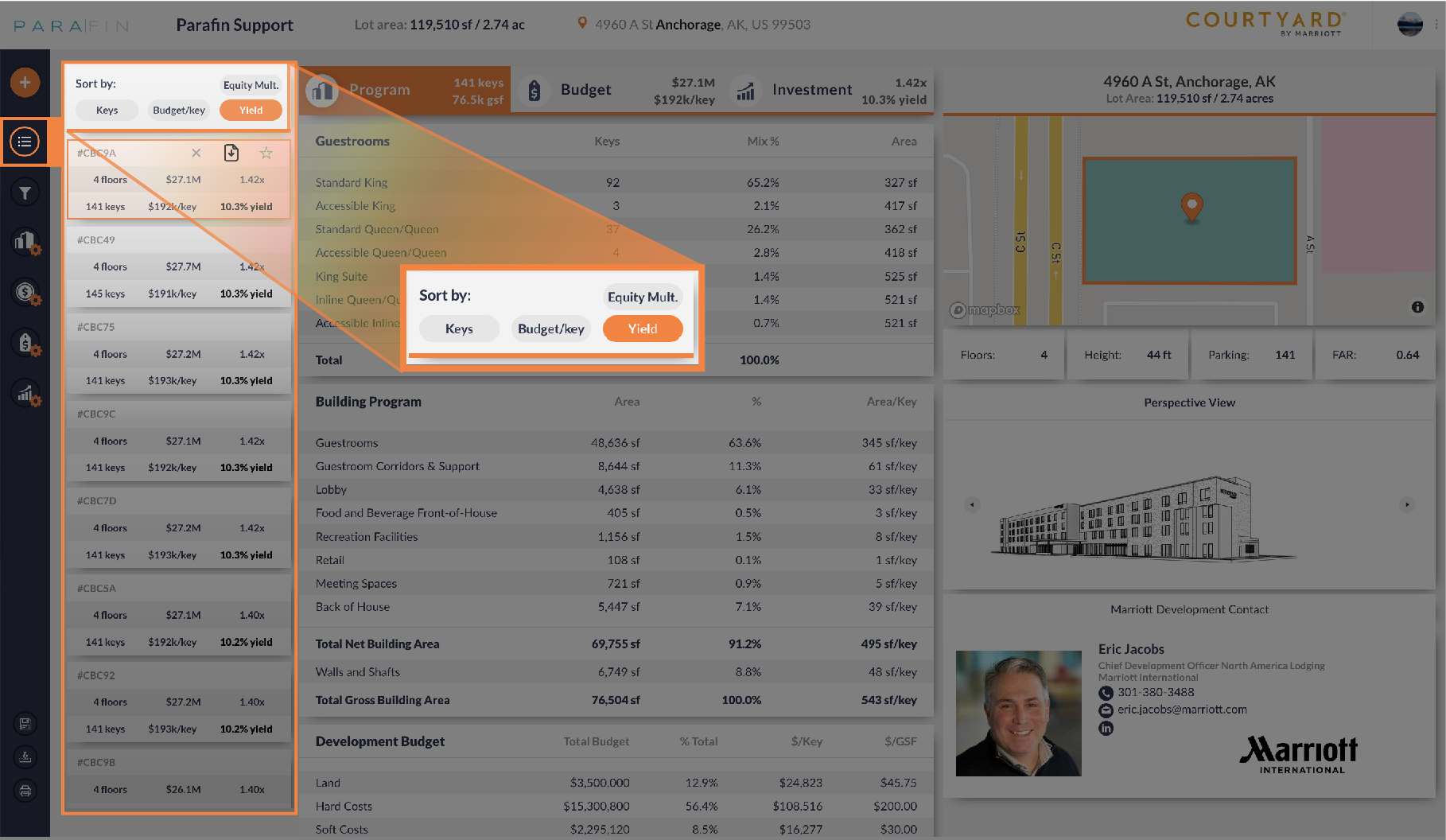Select the #CBC49 option card

(179, 266)
